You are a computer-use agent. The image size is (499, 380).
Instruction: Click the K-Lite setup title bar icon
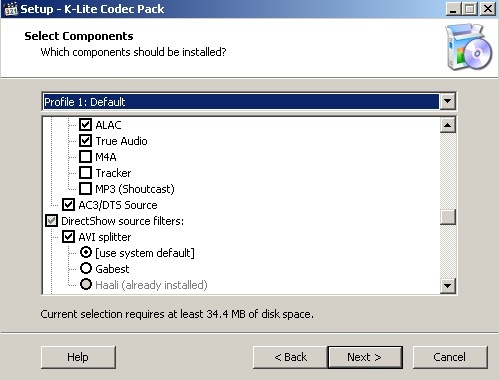10,9
